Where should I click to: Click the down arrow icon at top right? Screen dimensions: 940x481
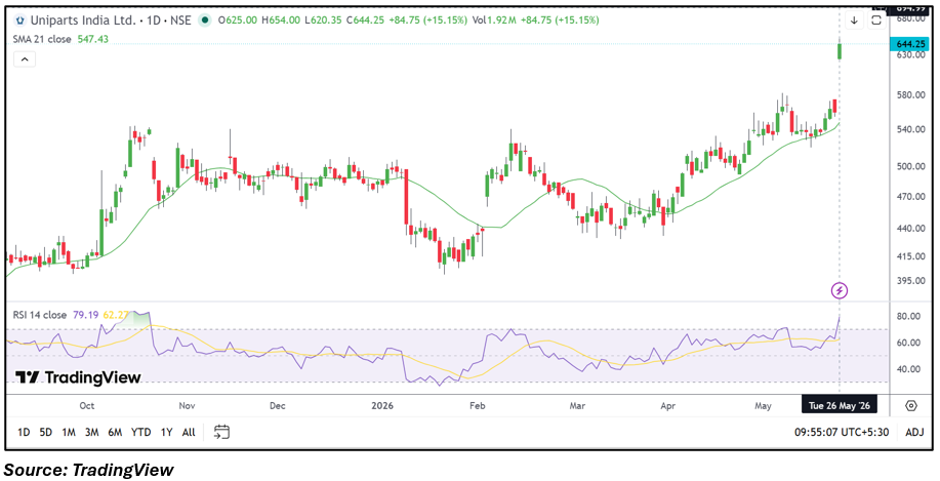tap(854, 20)
